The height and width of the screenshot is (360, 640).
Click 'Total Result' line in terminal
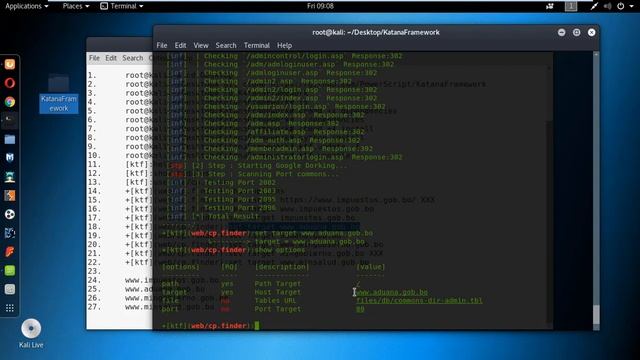click(x=233, y=216)
